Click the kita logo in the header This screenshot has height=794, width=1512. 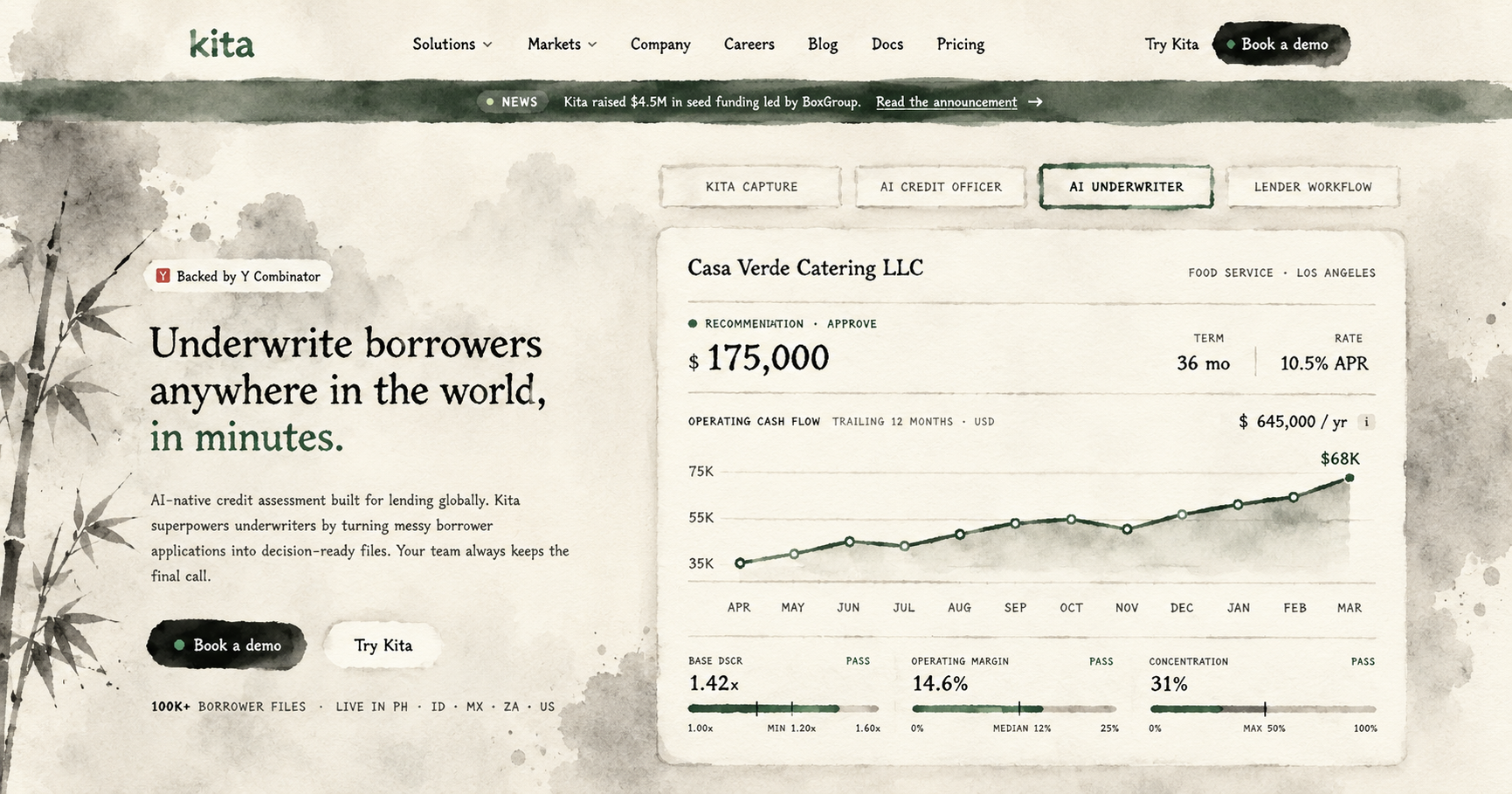tap(222, 44)
